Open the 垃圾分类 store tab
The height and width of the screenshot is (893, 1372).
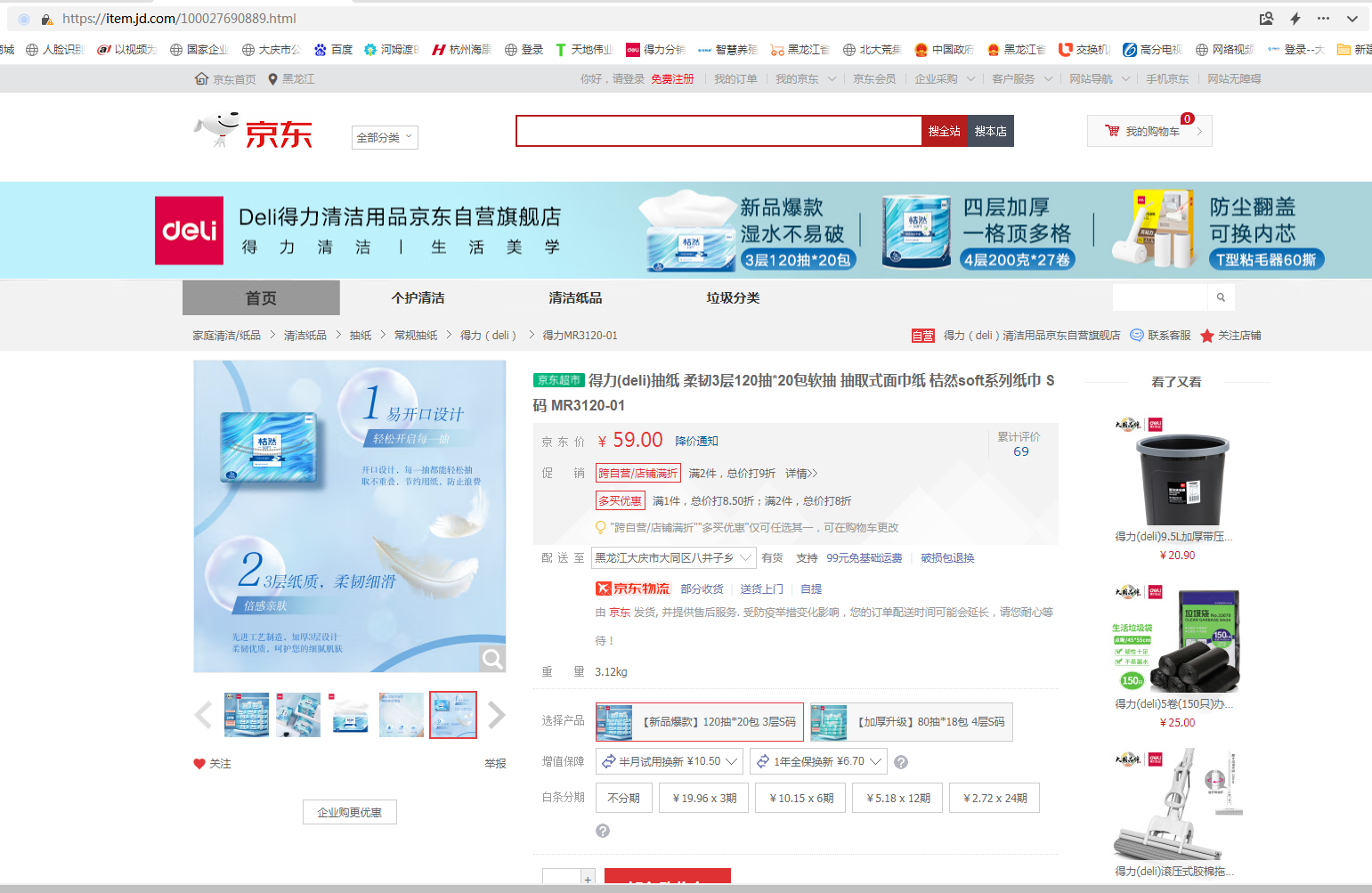[x=733, y=298]
